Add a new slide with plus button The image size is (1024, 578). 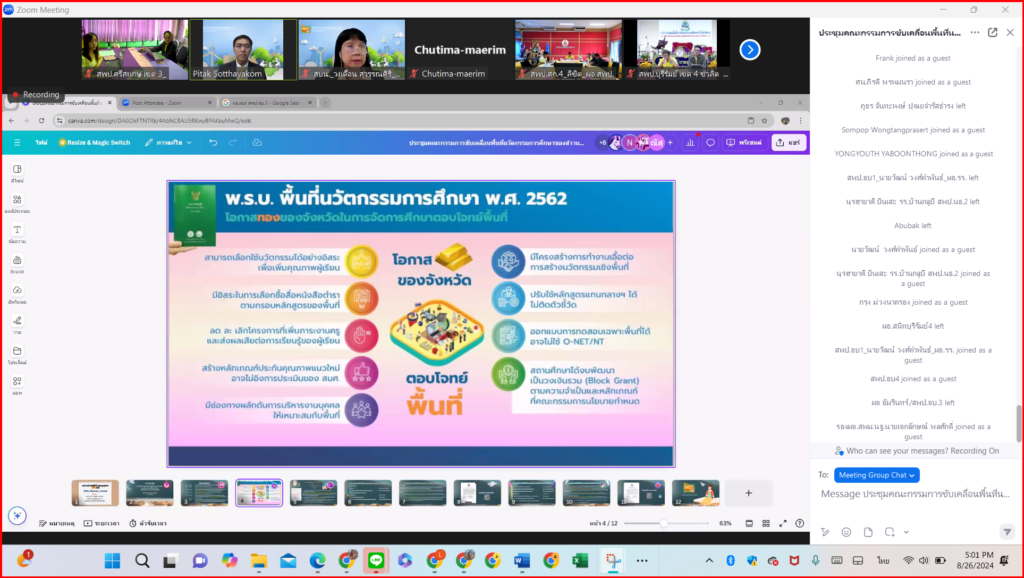748,492
